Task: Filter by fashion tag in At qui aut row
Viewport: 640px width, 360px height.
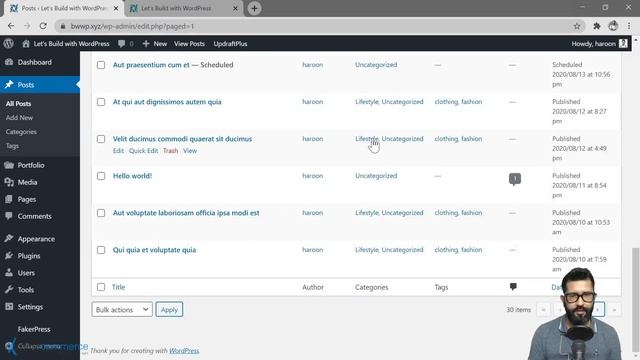Action: (471, 102)
